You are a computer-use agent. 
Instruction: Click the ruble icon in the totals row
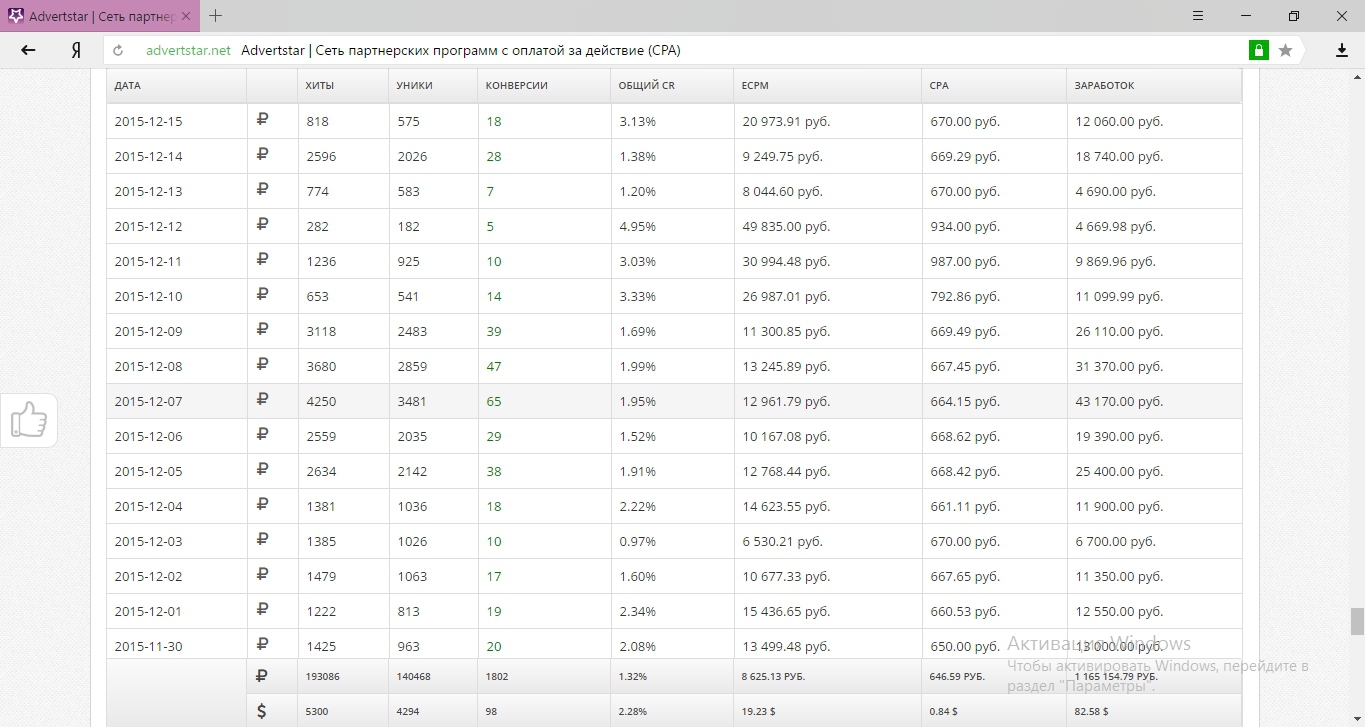(262, 676)
